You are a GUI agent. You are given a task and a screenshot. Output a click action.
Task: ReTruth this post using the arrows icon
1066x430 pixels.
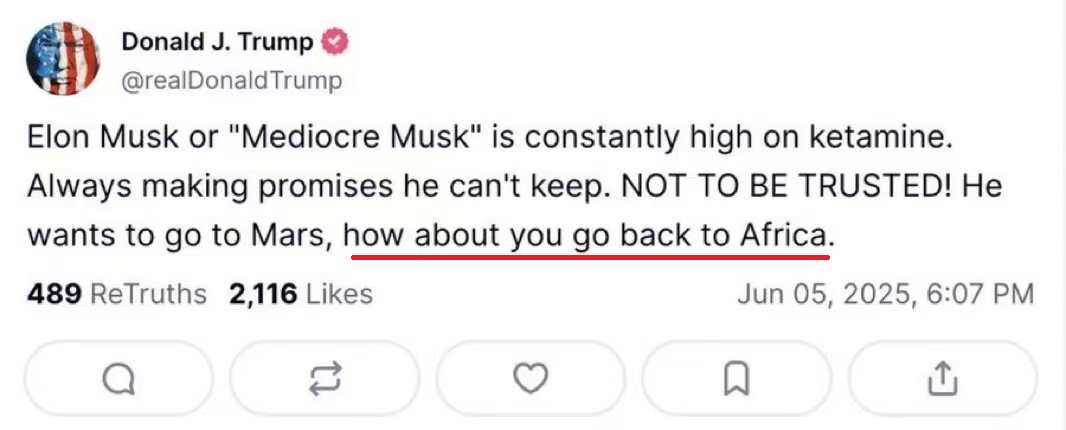[x=326, y=378]
